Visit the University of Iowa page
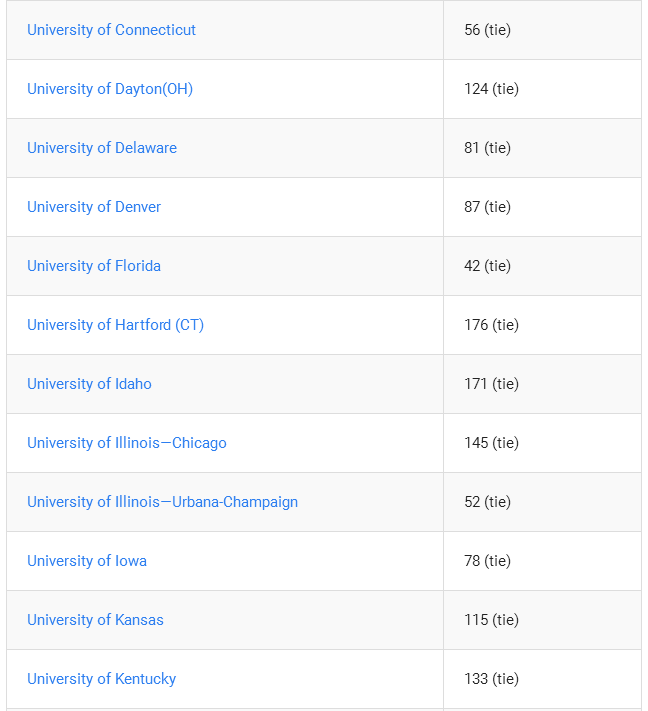 pyautogui.click(x=87, y=560)
